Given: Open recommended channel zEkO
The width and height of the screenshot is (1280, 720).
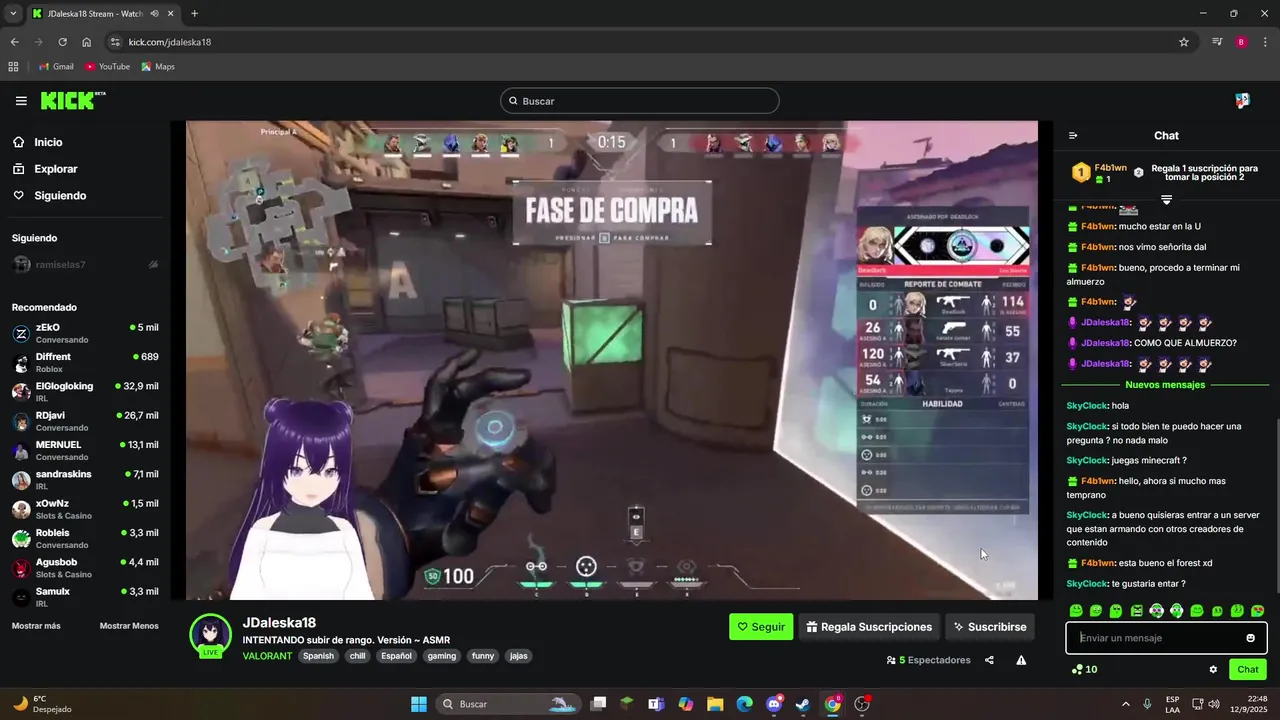Looking at the screenshot, I should (85, 333).
